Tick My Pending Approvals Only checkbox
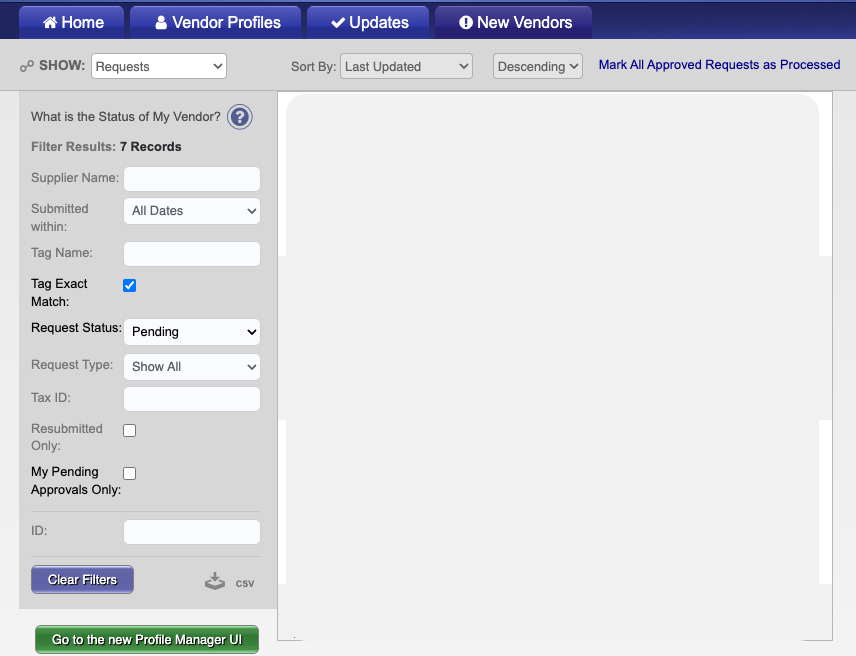This screenshot has height=656, width=856. (x=129, y=473)
